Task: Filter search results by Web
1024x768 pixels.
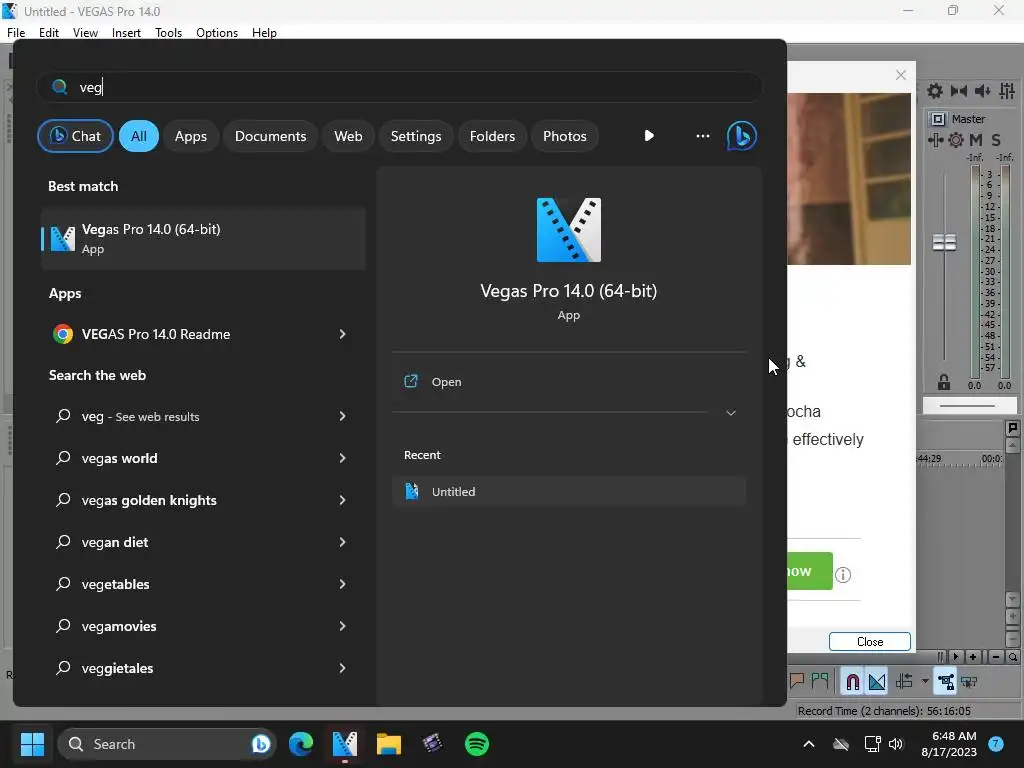Action: tap(348, 136)
